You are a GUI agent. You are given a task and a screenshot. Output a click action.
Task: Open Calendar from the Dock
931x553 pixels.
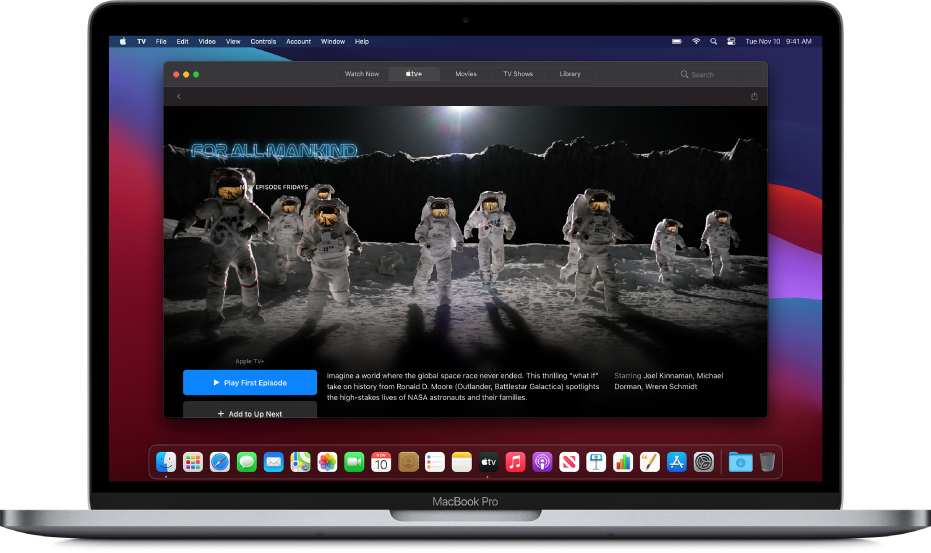pos(381,462)
